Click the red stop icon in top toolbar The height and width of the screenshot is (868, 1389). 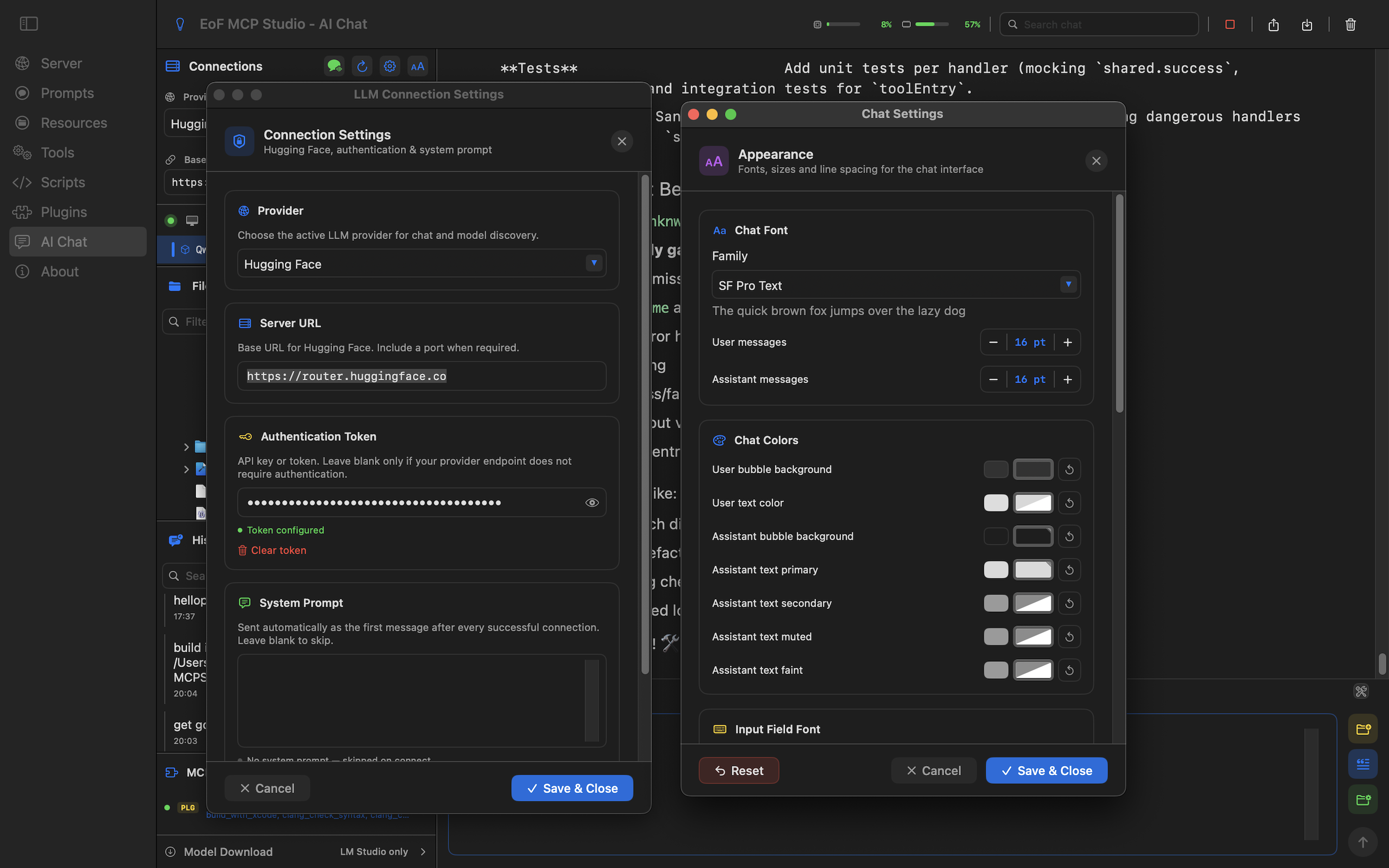tap(1230, 24)
